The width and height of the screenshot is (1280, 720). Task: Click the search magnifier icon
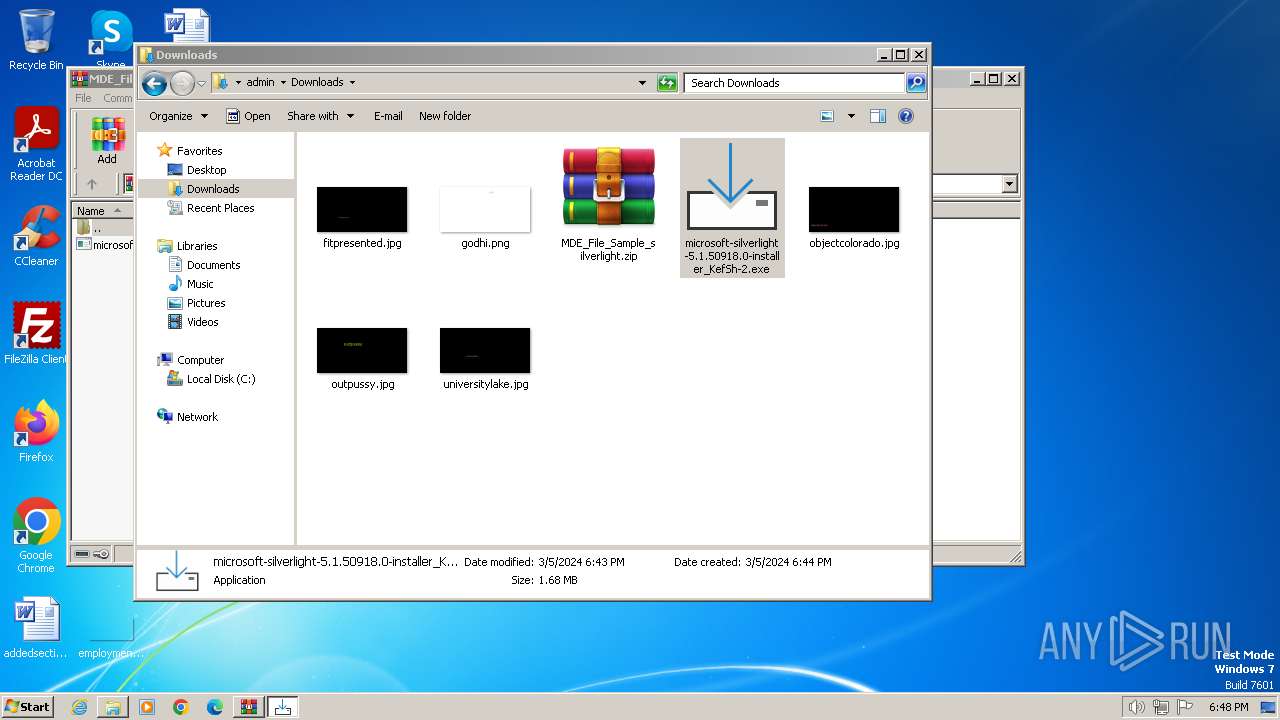pyautogui.click(x=916, y=83)
